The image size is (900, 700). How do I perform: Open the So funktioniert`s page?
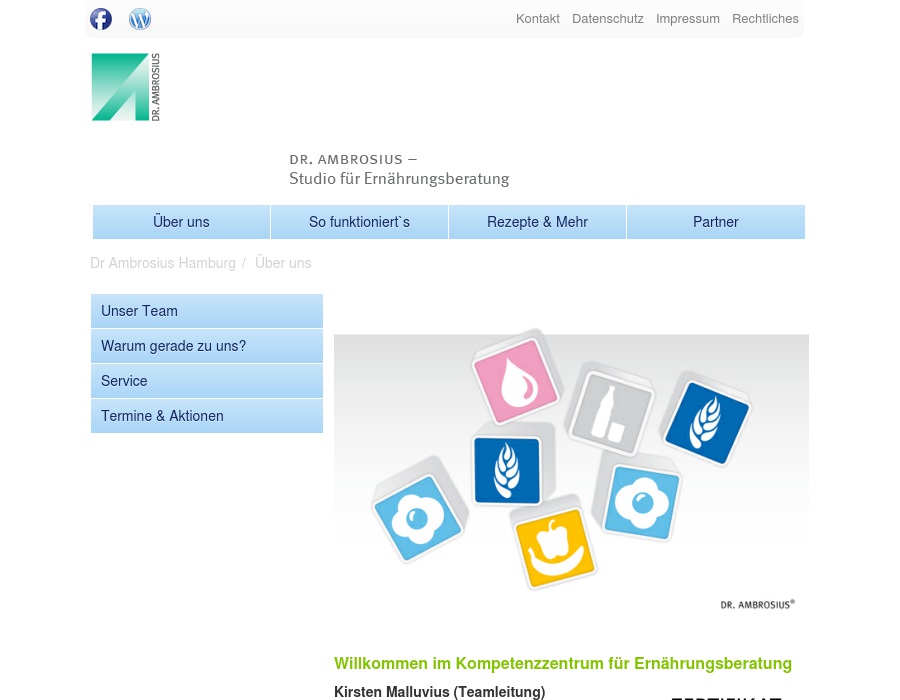[359, 222]
